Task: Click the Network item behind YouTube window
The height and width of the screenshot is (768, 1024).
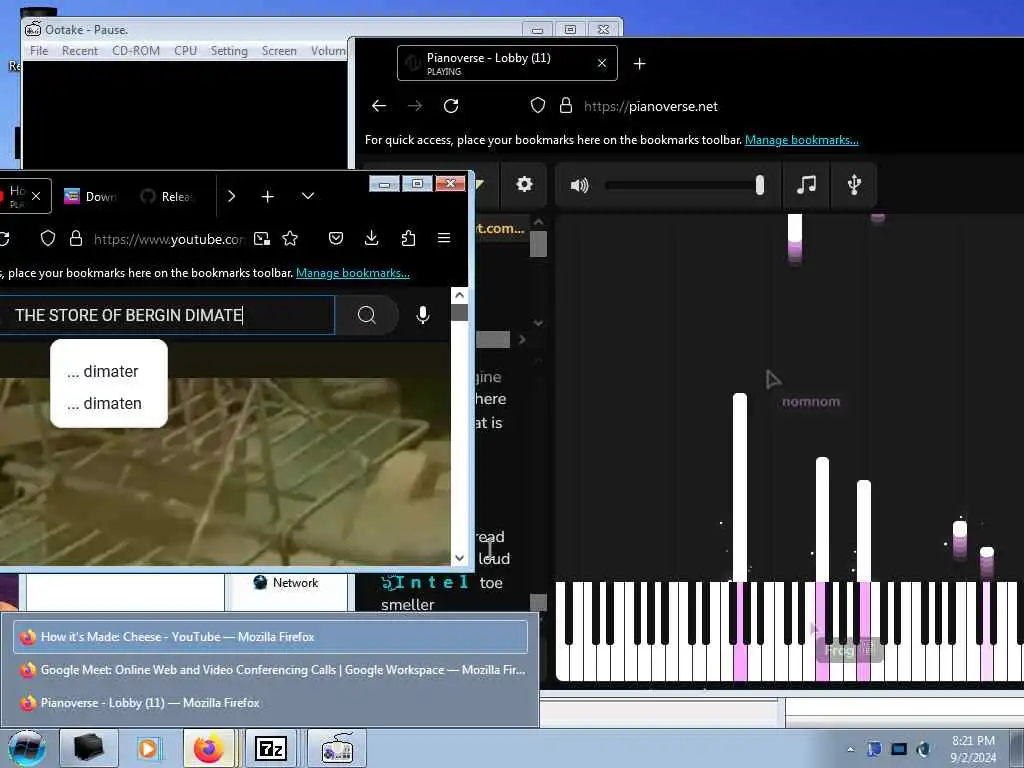Action: click(286, 583)
